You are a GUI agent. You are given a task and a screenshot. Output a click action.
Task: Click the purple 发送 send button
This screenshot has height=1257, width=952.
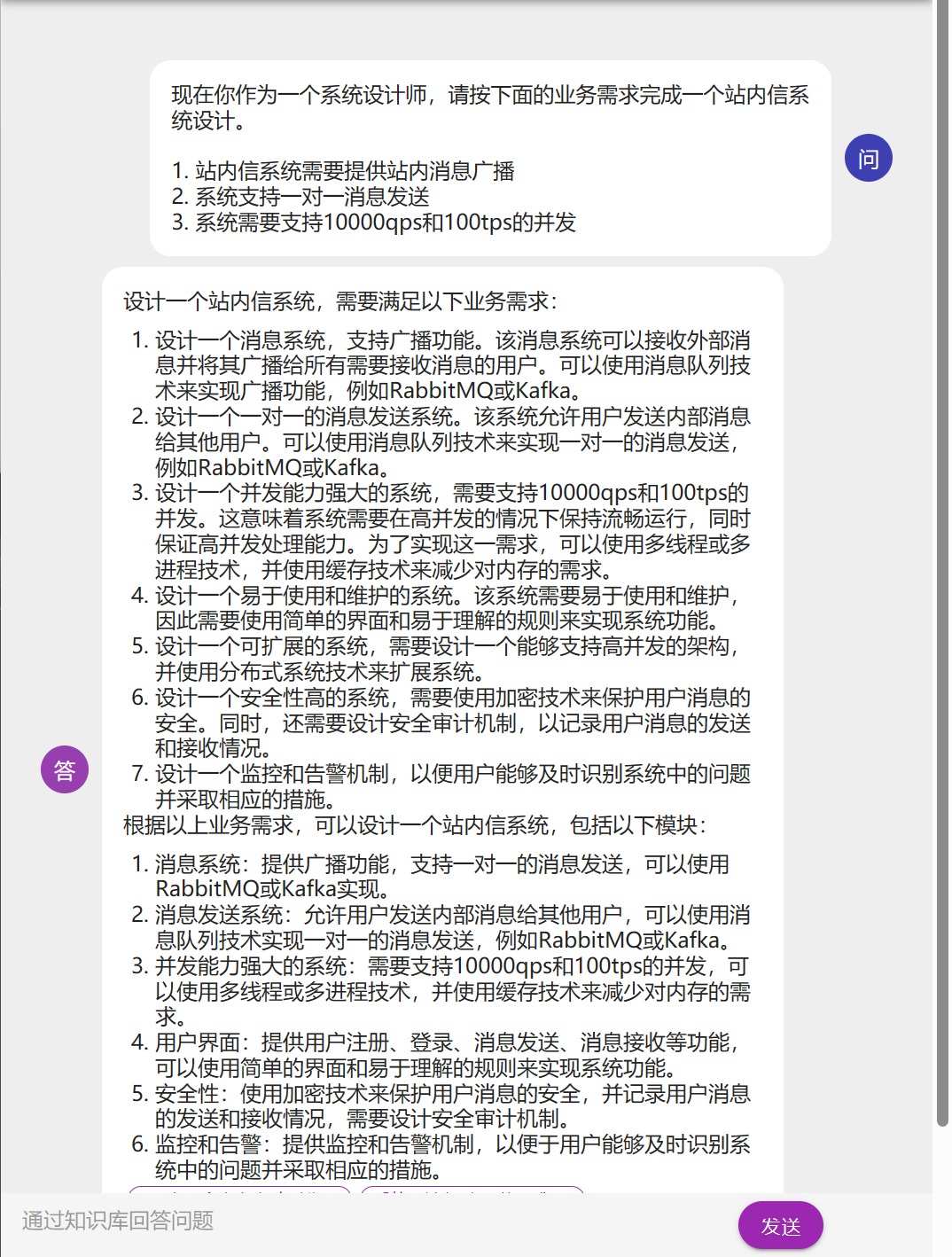click(780, 1226)
